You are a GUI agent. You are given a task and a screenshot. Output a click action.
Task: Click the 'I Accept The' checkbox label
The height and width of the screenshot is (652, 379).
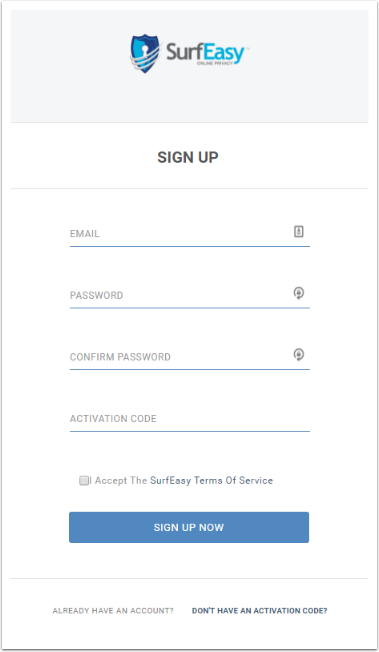[x=119, y=481]
